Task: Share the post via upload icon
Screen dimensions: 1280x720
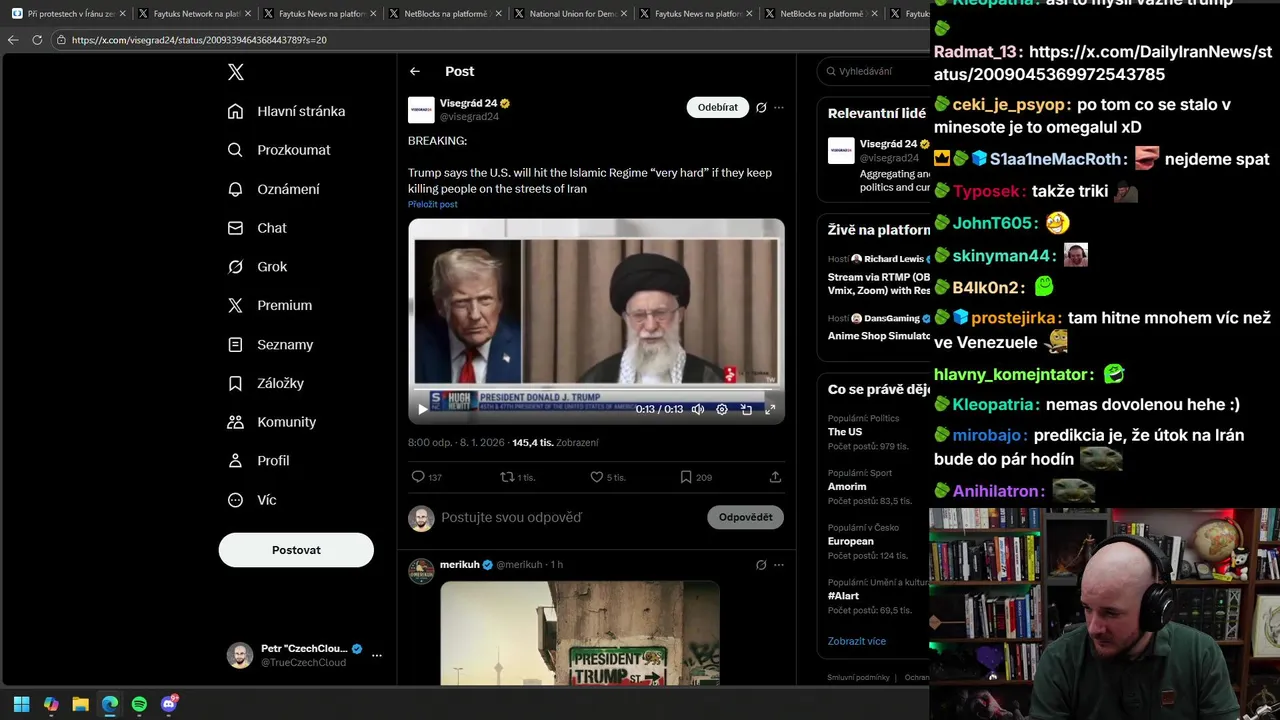Action: coord(775,477)
